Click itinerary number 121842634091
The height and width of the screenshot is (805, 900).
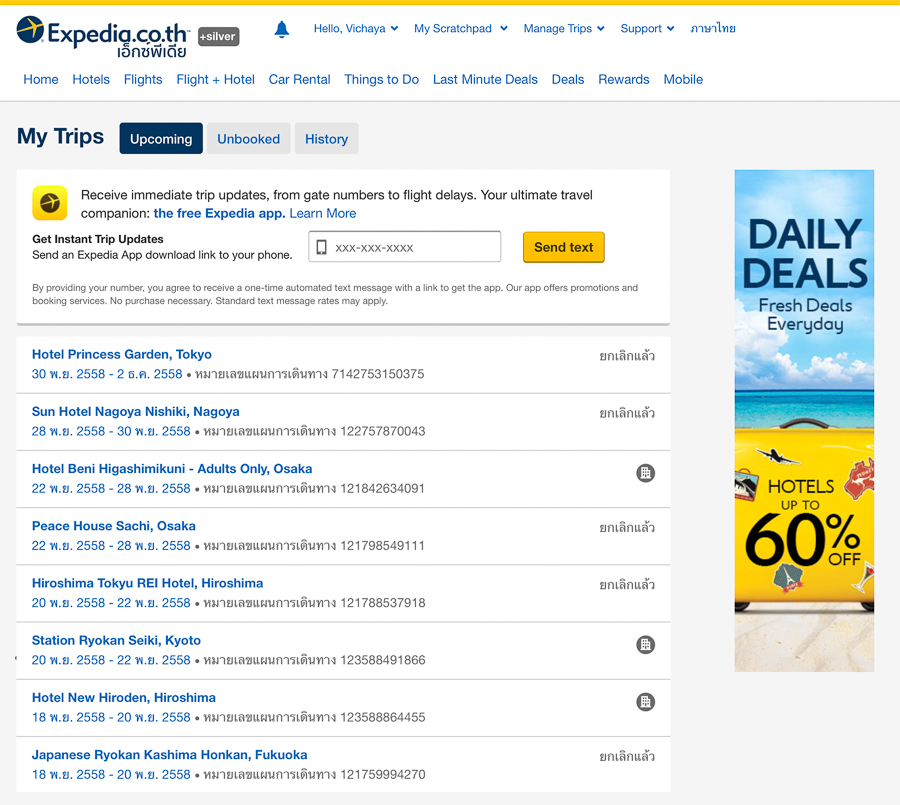383,489
